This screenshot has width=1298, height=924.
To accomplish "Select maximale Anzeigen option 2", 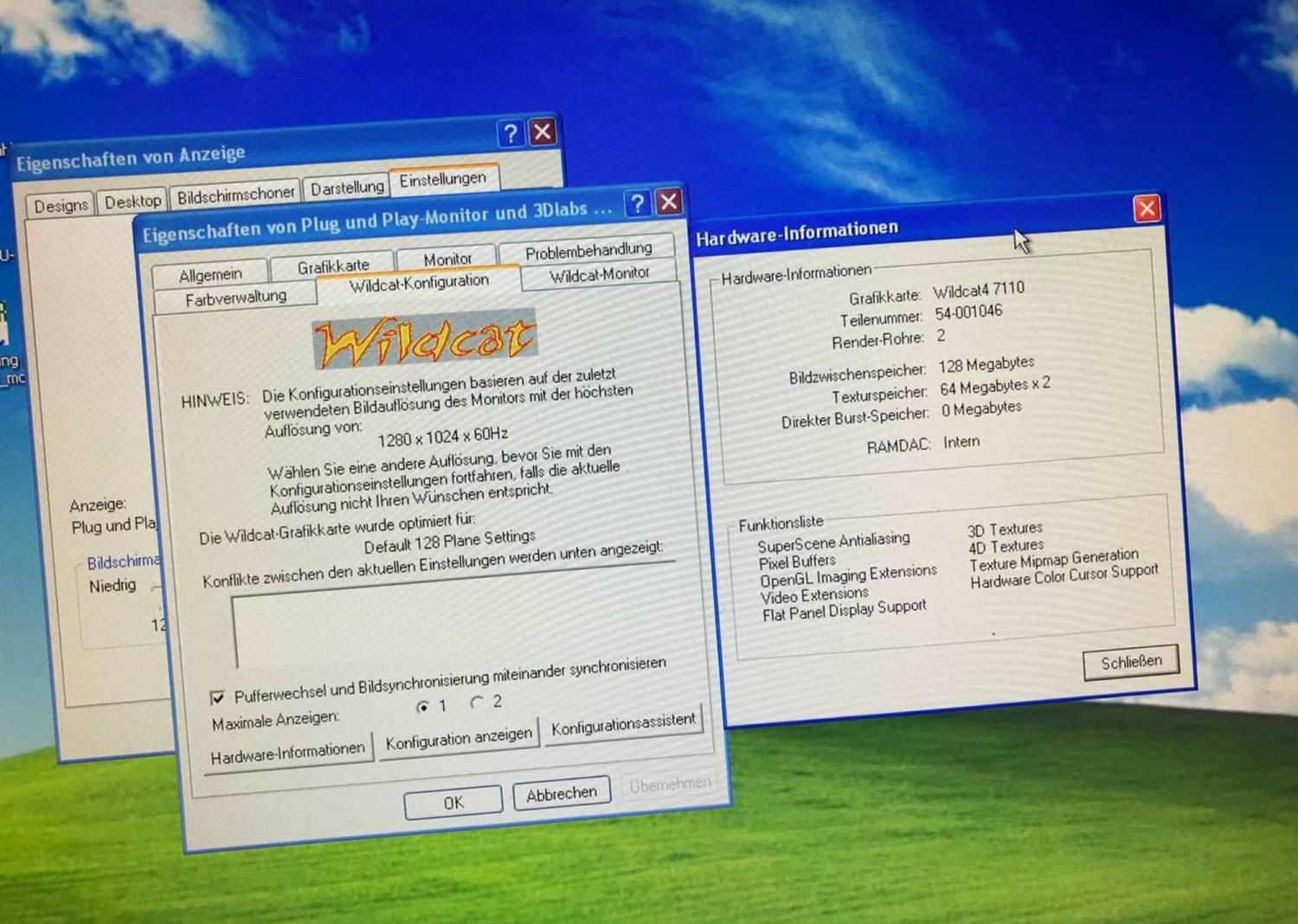I will (x=476, y=703).
